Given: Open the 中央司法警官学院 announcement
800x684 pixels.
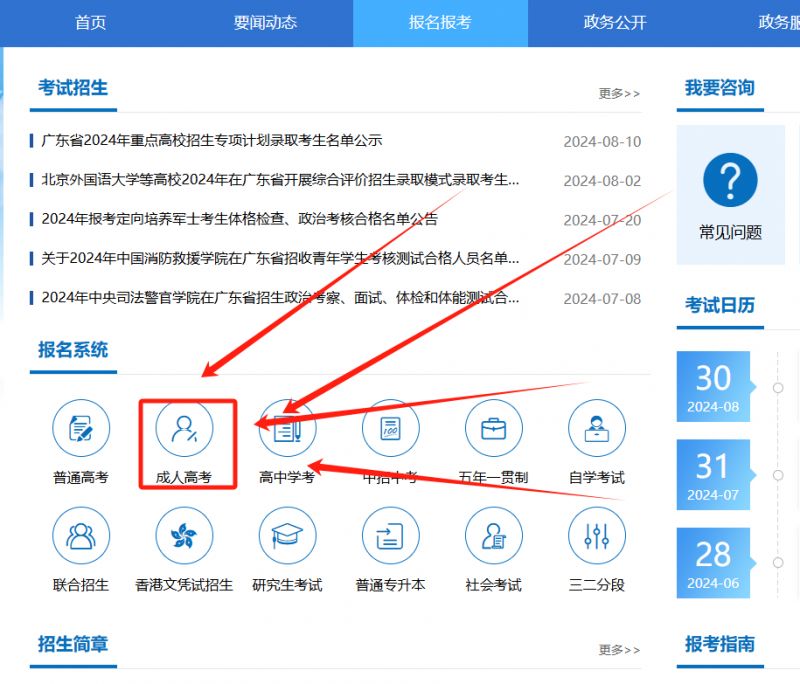Looking at the screenshot, I should 280,297.
